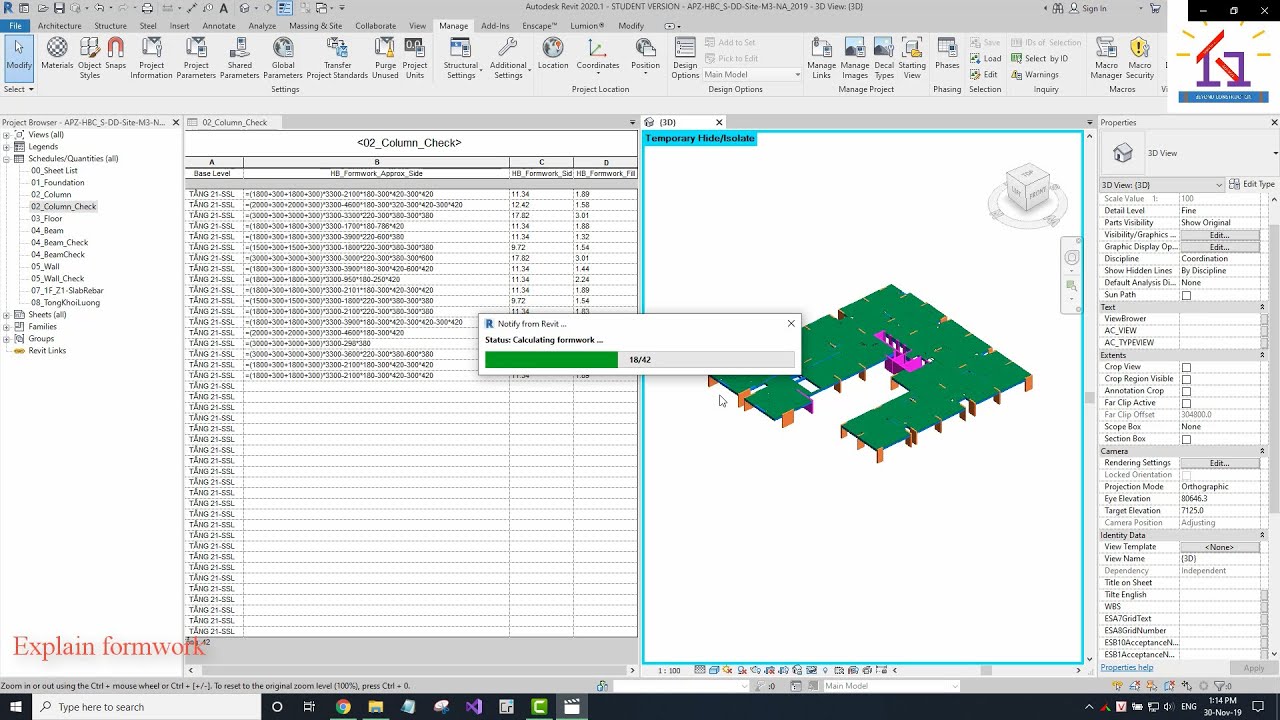Viewport: 1280px width, 720px height.
Task: Open the Properties help link
Action: 1126,668
